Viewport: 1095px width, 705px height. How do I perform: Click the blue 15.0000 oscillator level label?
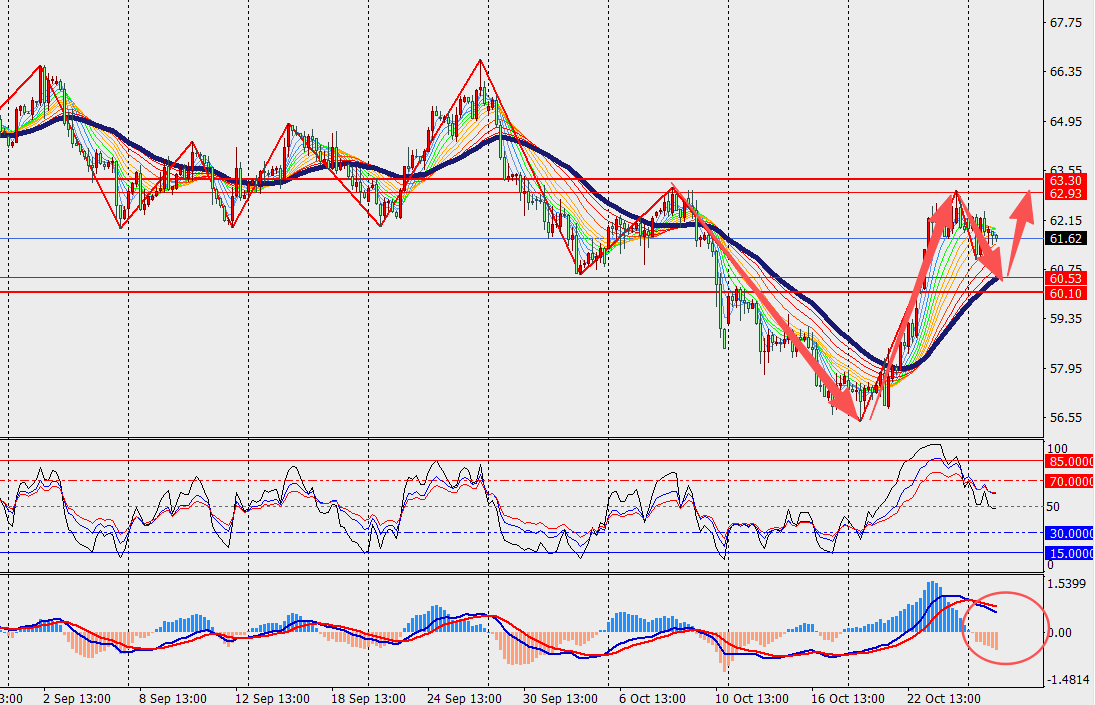[1069, 552]
